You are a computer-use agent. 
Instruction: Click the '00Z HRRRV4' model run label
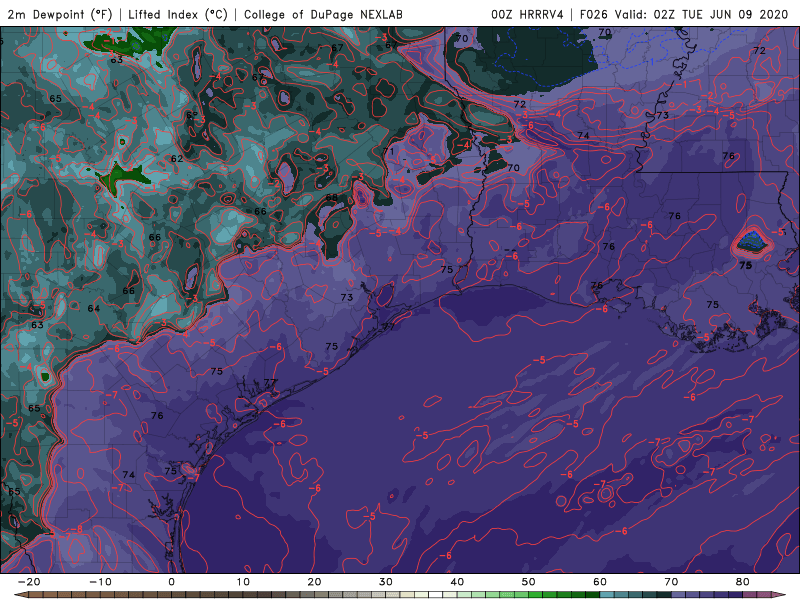click(527, 14)
